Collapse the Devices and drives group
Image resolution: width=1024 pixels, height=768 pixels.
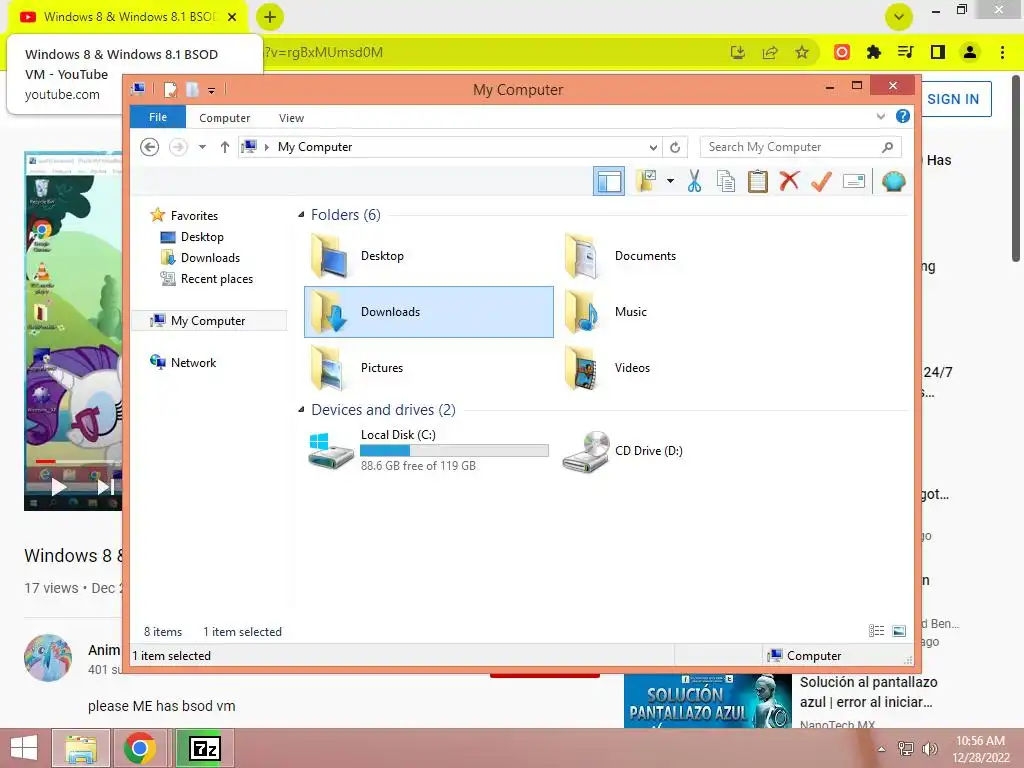coord(301,409)
